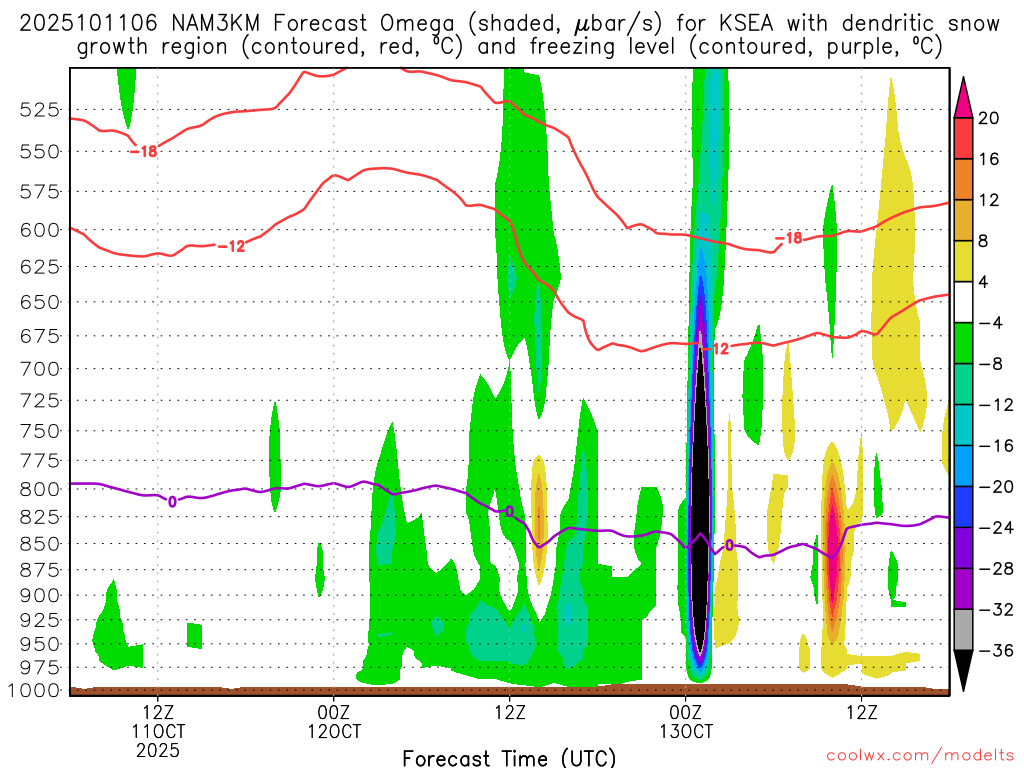Click the red '-18' contour label near 12Z 13OCT
1024x768 pixels.
[x=788, y=238]
